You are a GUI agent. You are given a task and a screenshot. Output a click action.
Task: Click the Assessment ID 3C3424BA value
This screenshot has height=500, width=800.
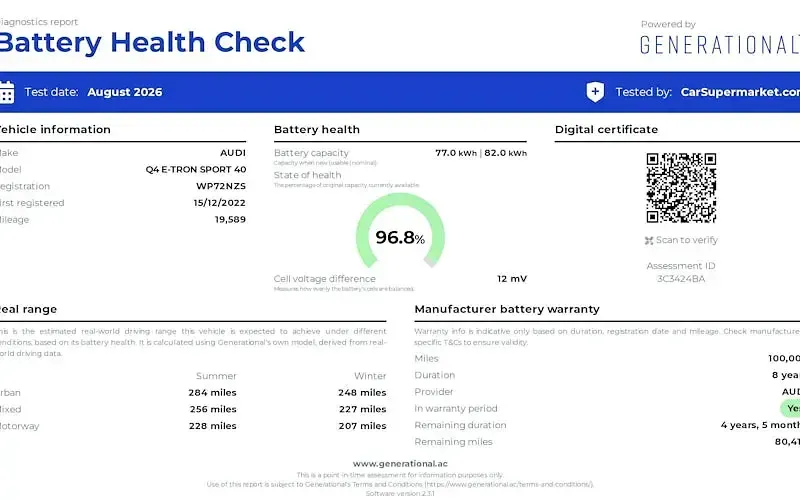[x=681, y=279]
